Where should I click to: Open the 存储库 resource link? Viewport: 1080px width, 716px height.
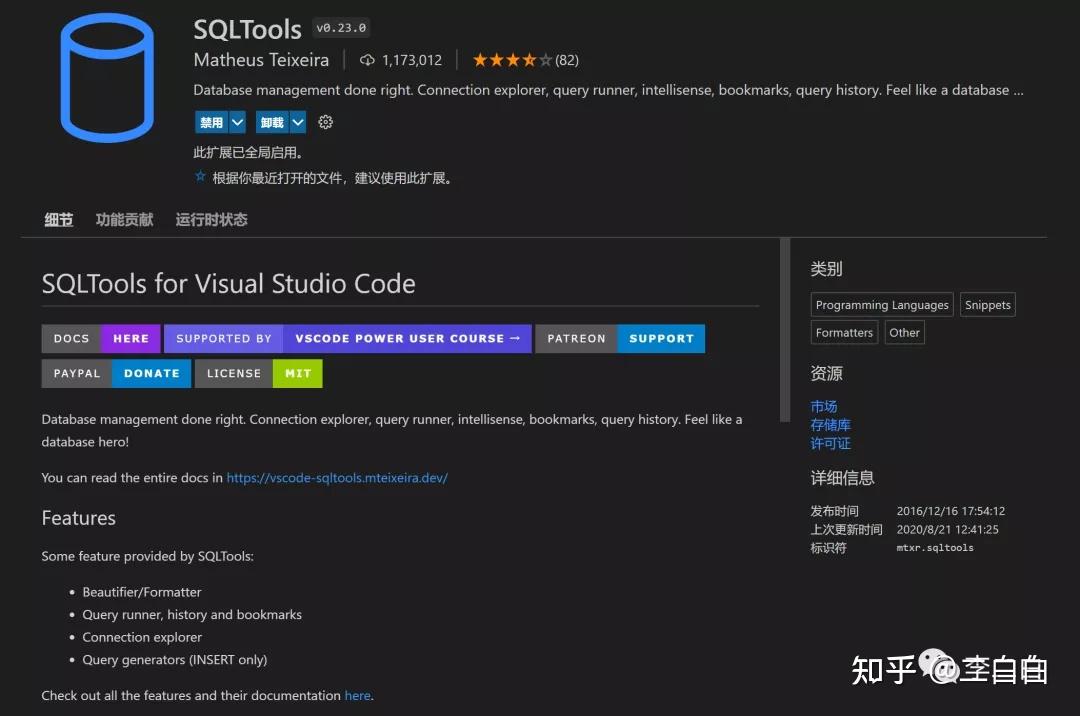[x=830, y=424]
